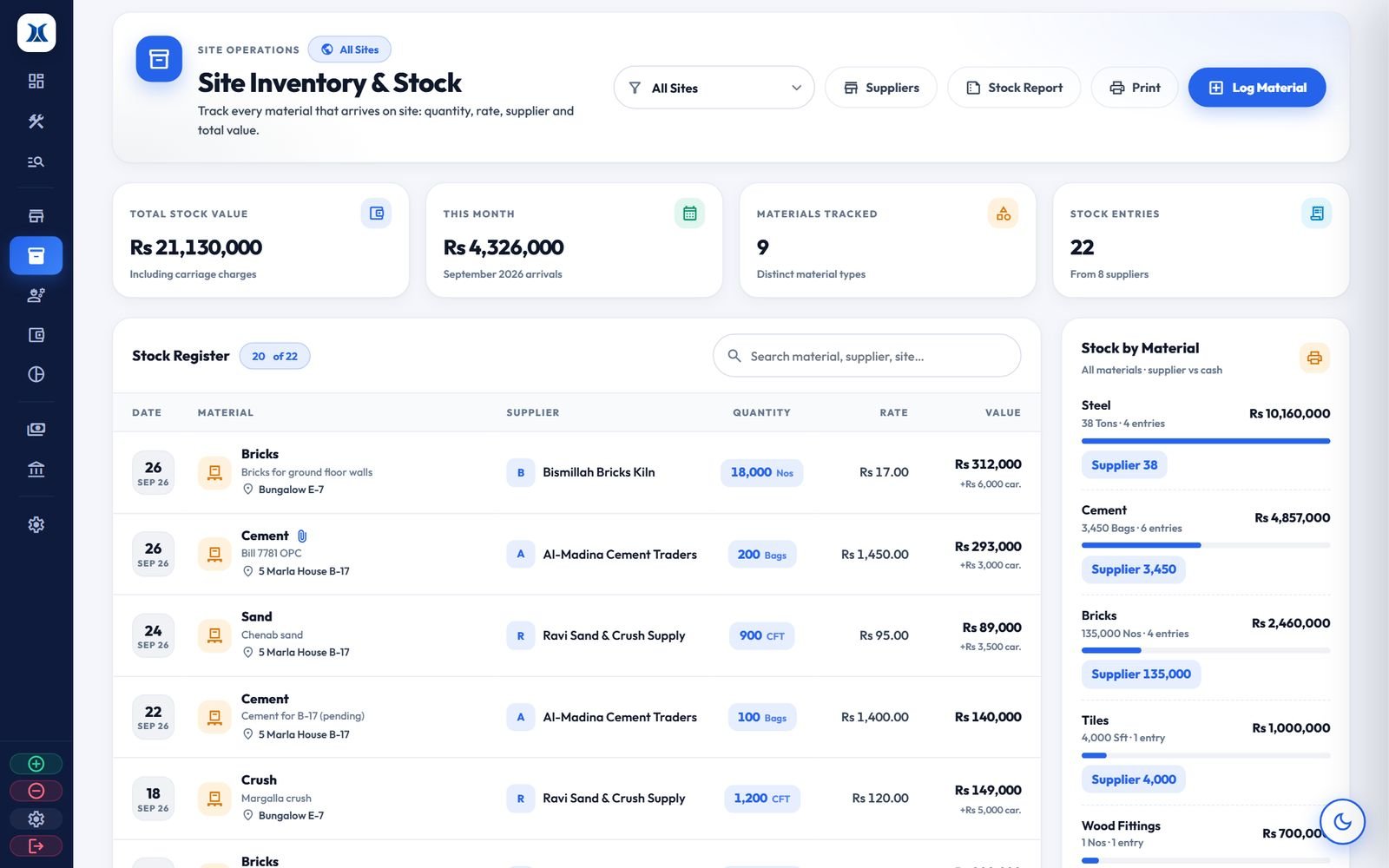Image resolution: width=1389 pixels, height=868 pixels.
Task: Open the storefront icon in the sidebar
Action: [x=36, y=215]
